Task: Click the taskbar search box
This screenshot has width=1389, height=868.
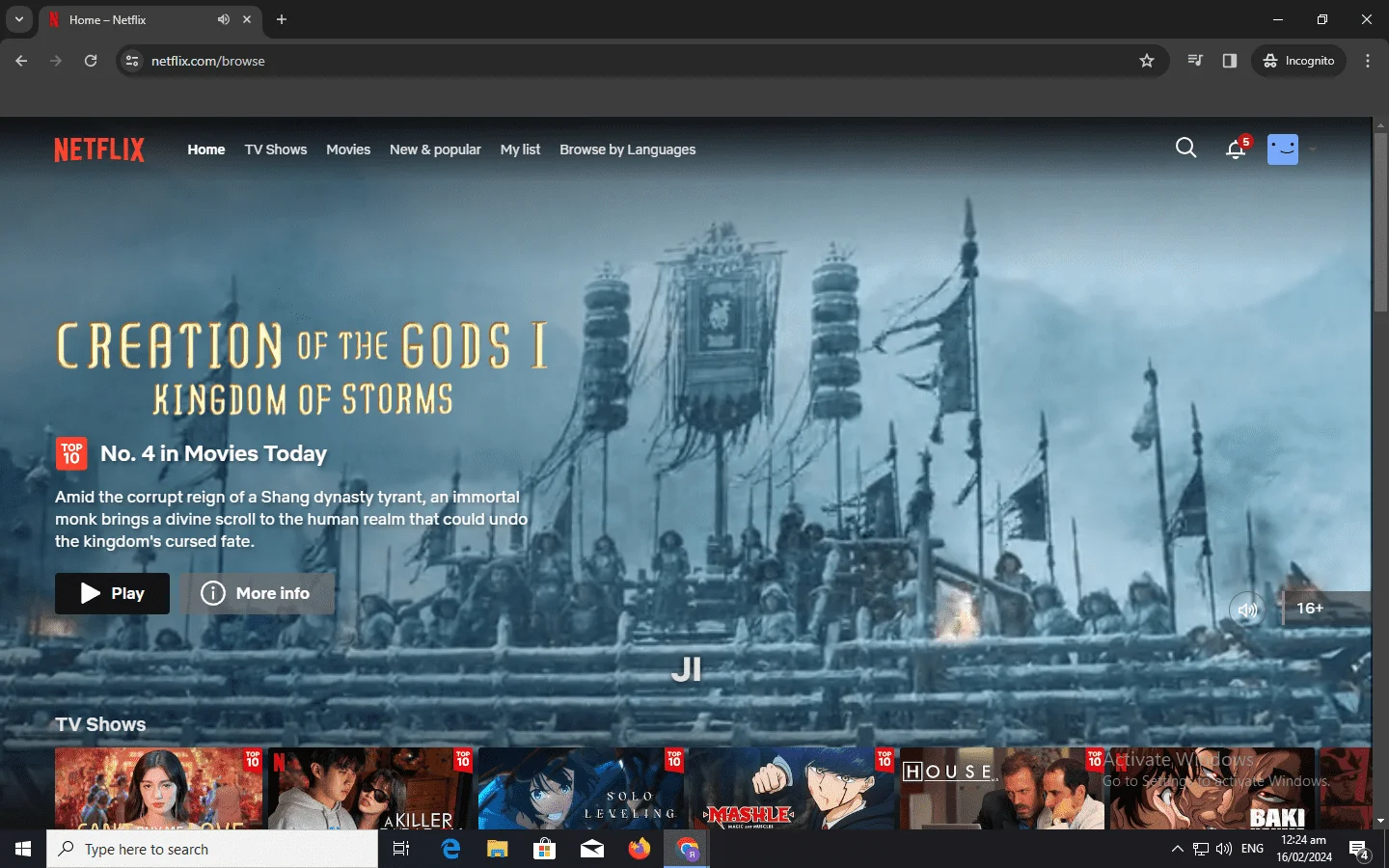Action: [212, 849]
